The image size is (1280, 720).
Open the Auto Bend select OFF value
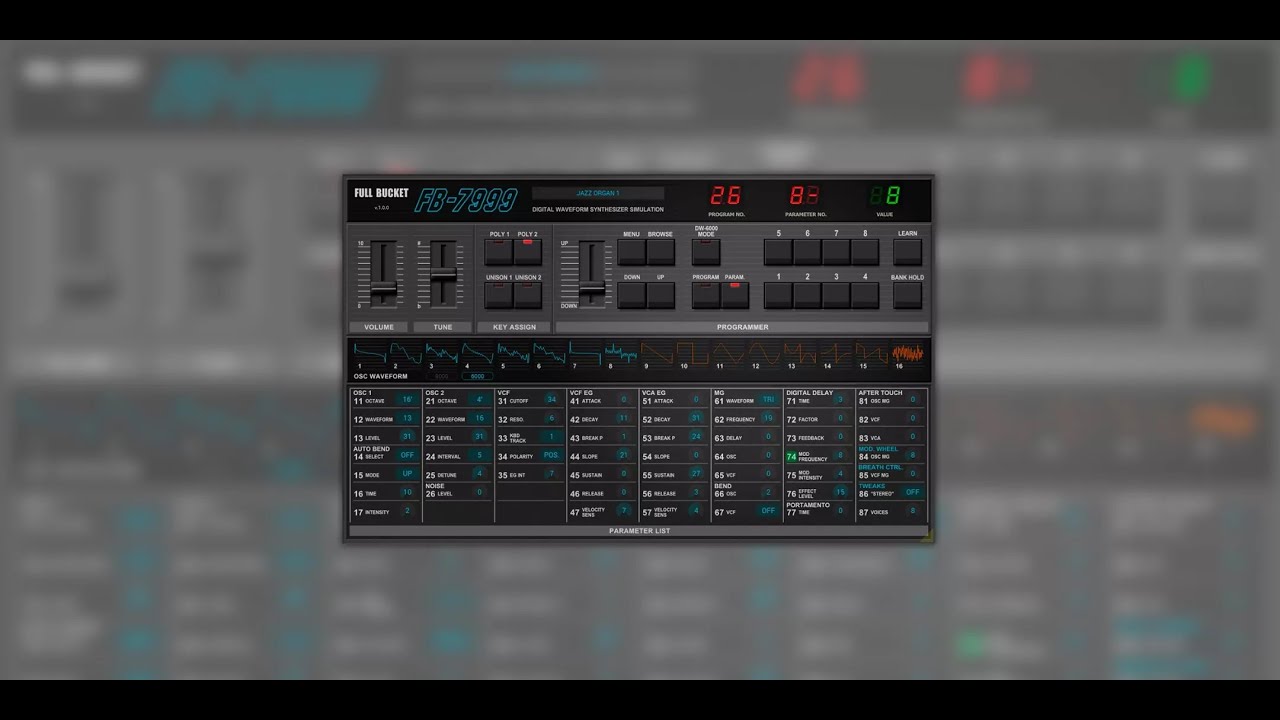point(407,455)
